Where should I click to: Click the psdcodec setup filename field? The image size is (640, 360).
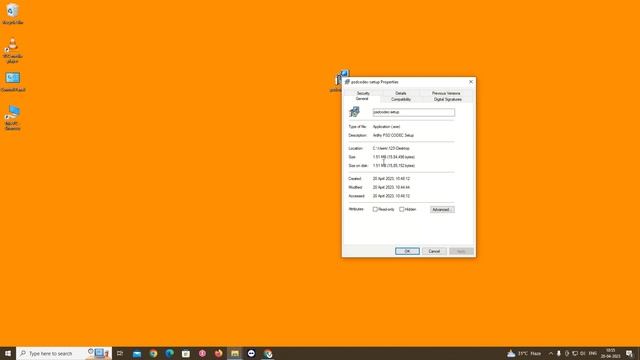coord(413,112)
